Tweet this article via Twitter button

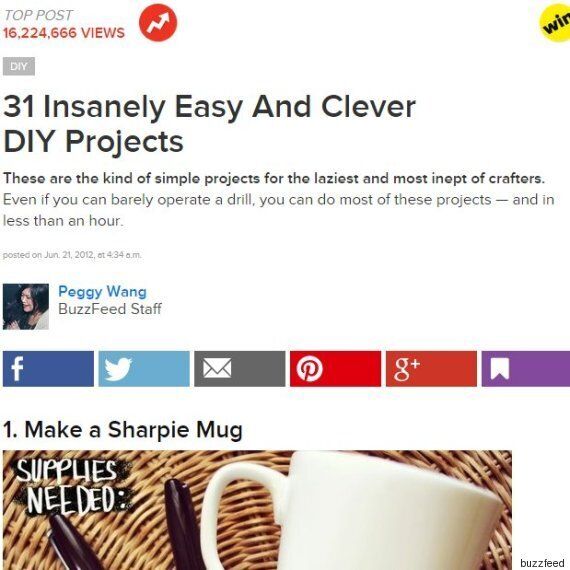click(144, 369)
